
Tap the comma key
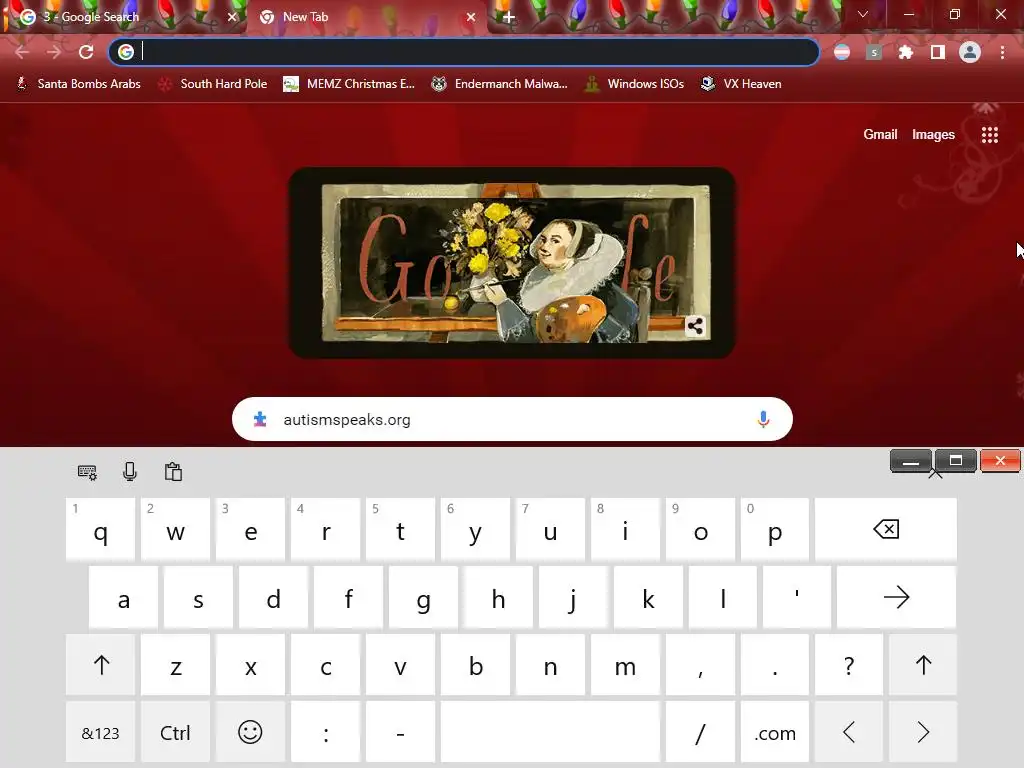tap(700, 665)
